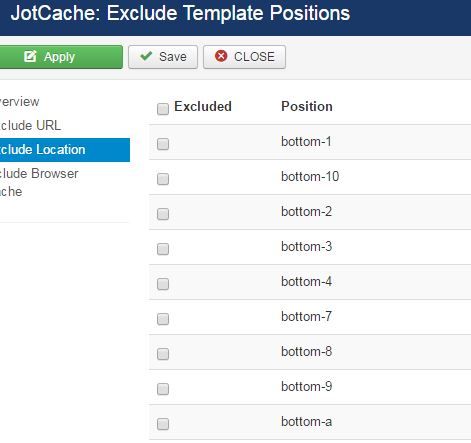The width and height of the screenshot is (471, 443).
Task: Click the red X Close icon
Action: [221, 56]
